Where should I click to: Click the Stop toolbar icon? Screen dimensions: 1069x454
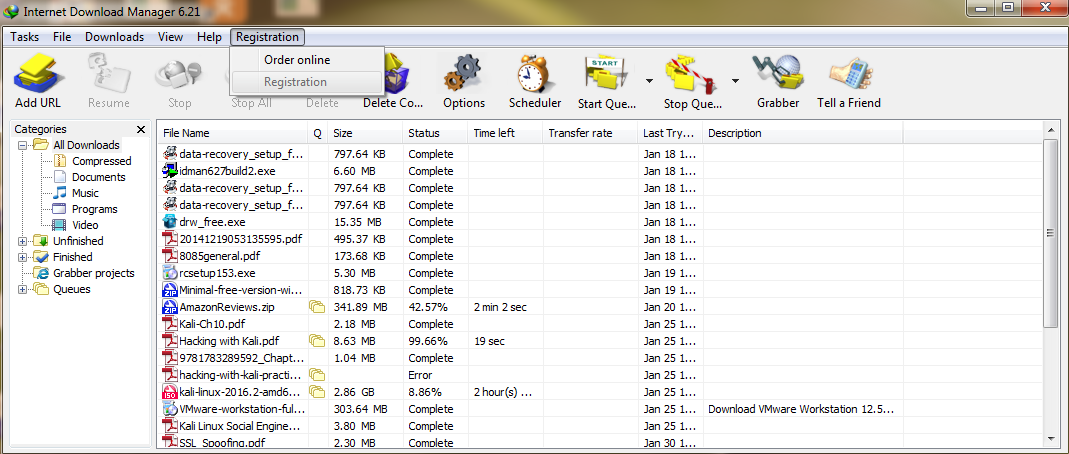coord(179,74)
